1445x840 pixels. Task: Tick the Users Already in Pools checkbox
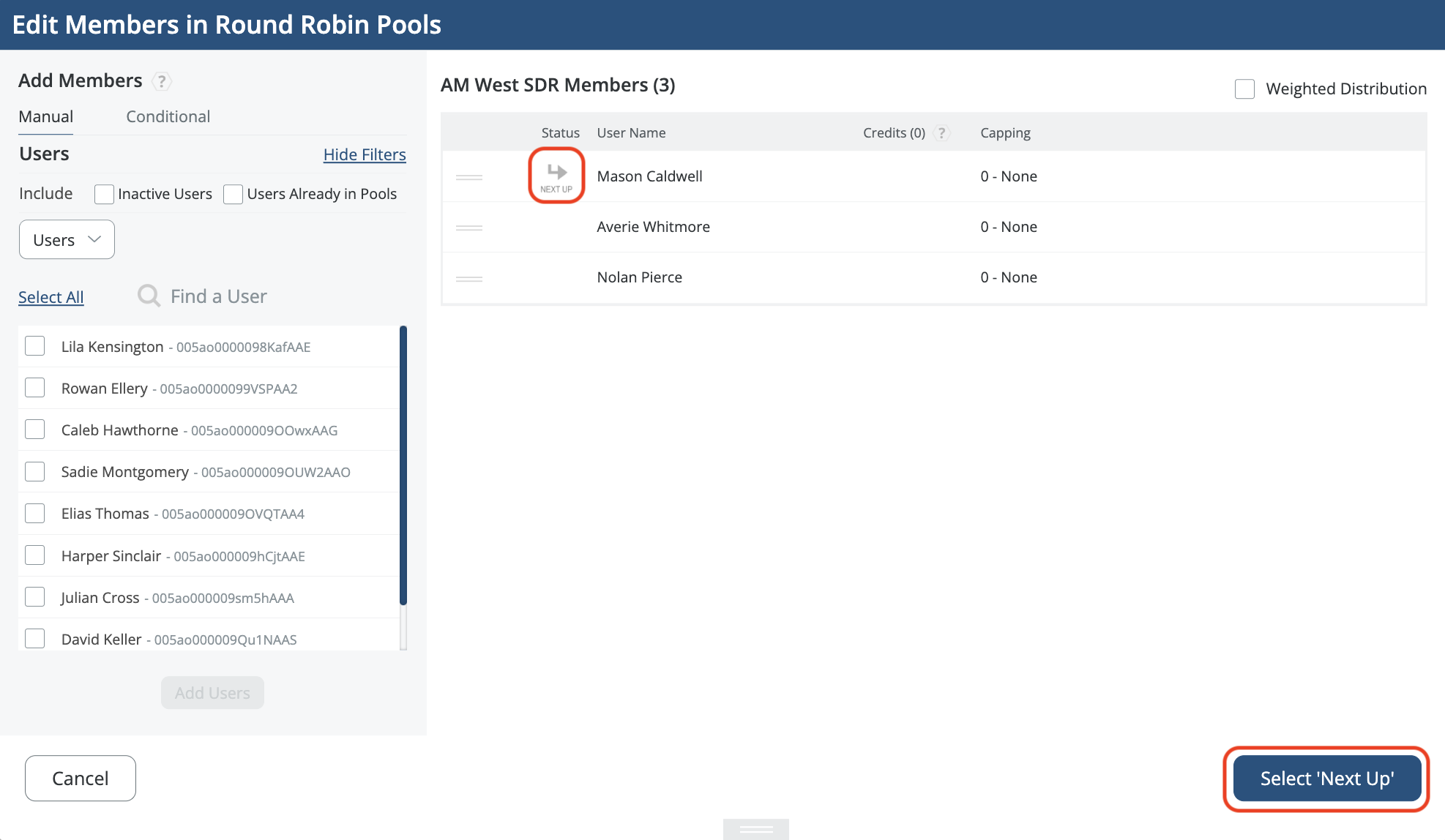pos(233,194)
